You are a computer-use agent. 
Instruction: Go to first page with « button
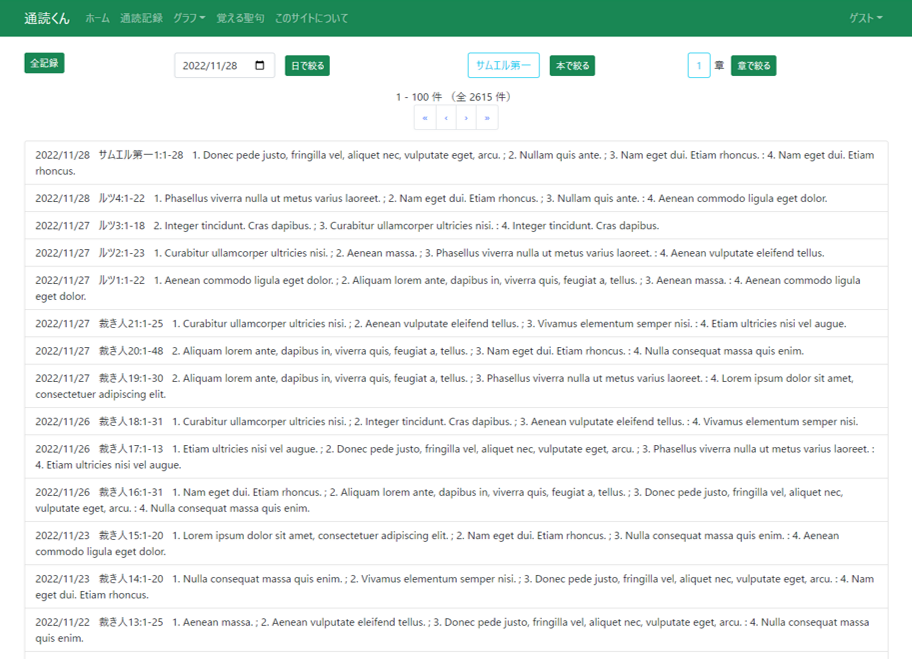point(425,118)
